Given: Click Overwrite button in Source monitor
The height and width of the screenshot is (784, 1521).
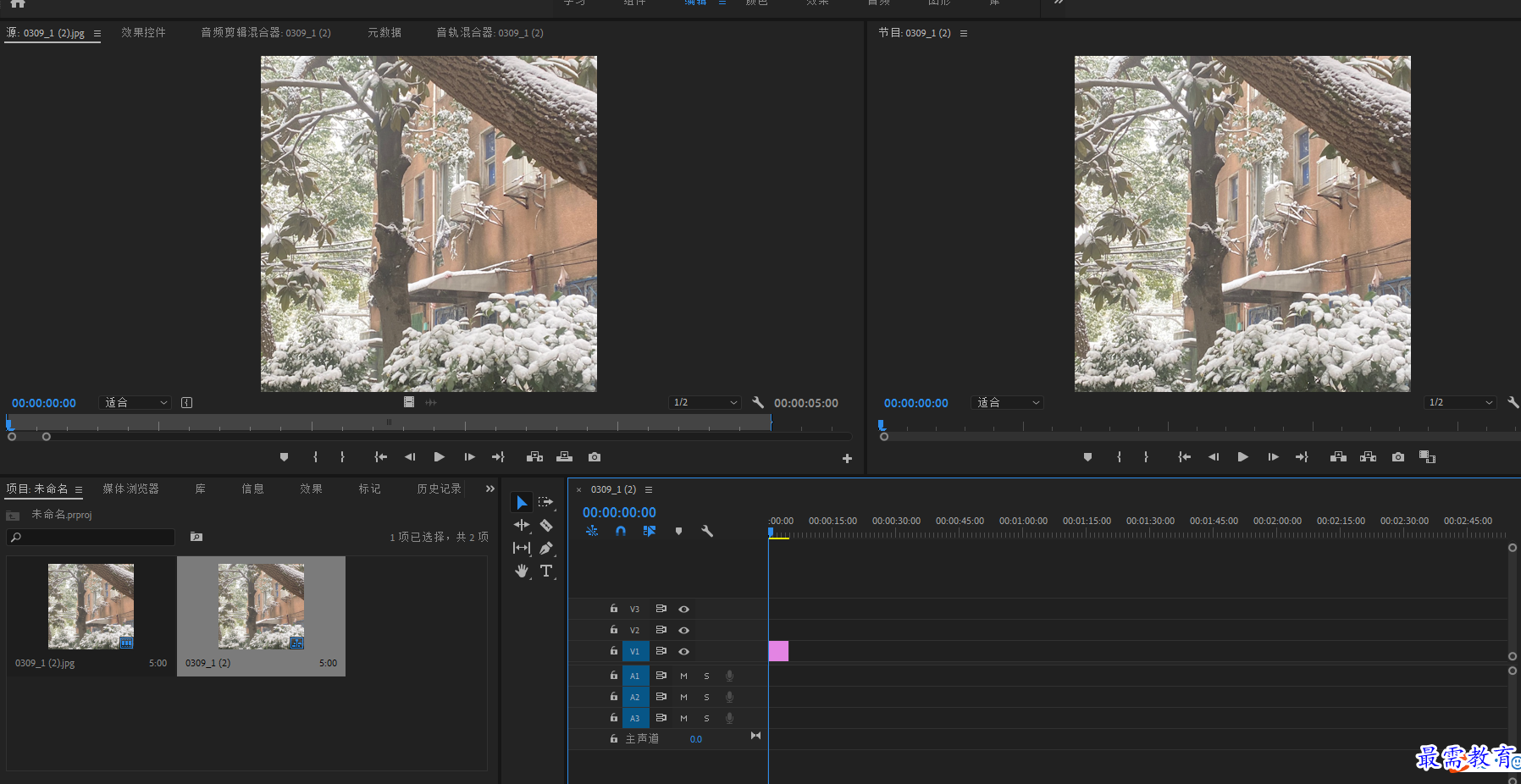Looking at the screenshot, I should (564, 457).
